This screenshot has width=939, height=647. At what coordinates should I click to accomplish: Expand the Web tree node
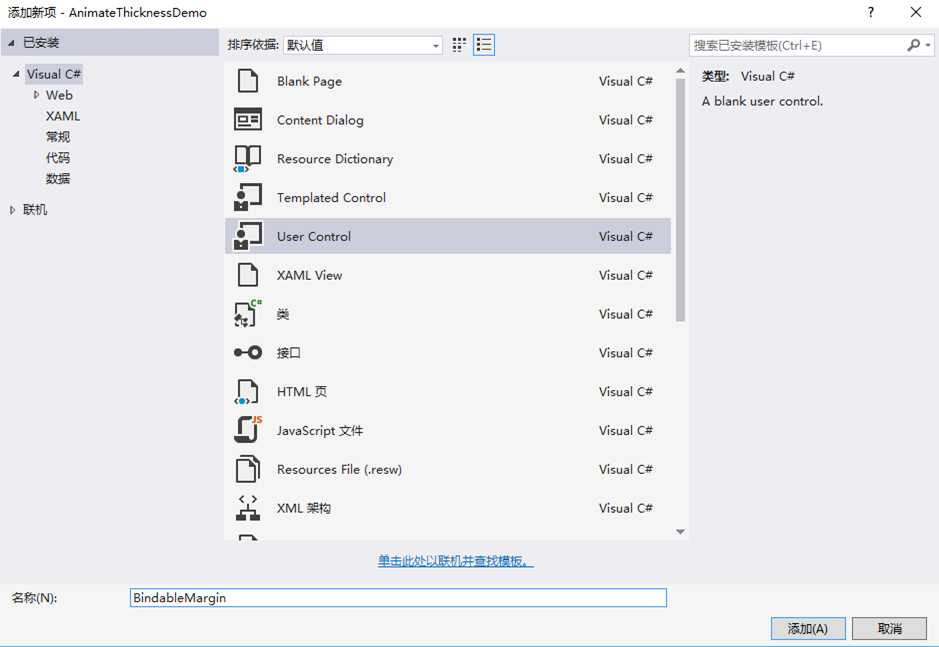36,95
